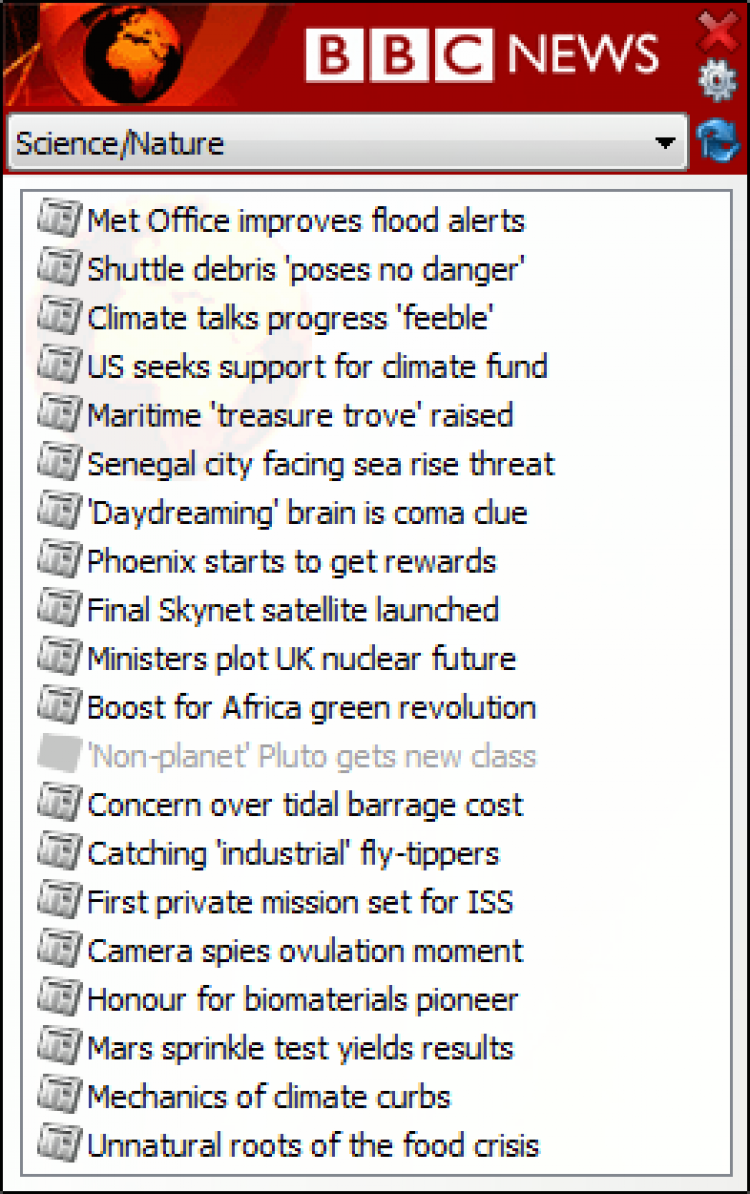Select 'Phoenix starts to get rewards' story
The height and width of the screenshot is (1194, 750).
click(292, 562)
